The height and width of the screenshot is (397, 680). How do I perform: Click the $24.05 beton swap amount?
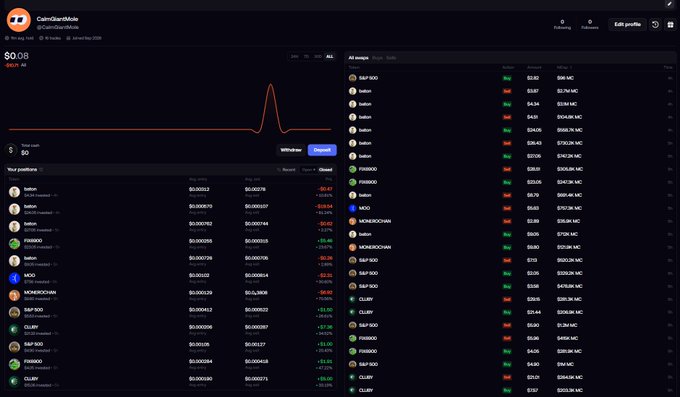(534, 130)
